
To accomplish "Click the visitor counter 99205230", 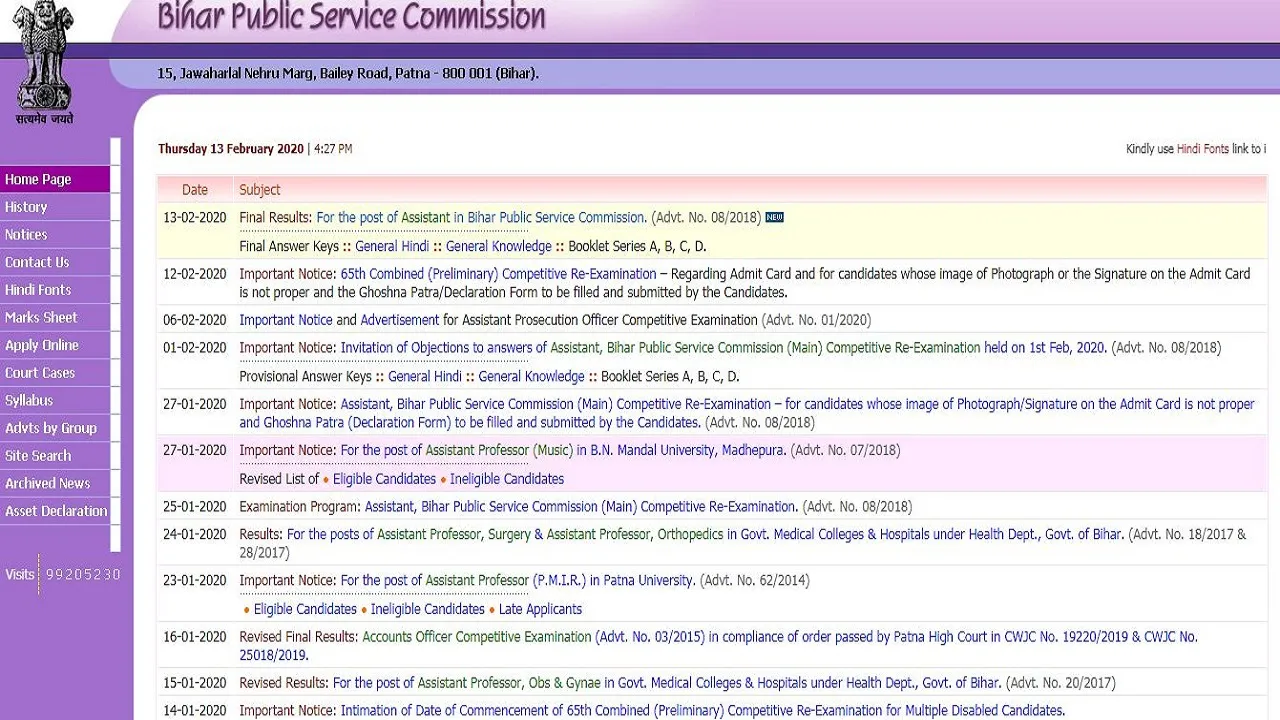I will (83, 574).
